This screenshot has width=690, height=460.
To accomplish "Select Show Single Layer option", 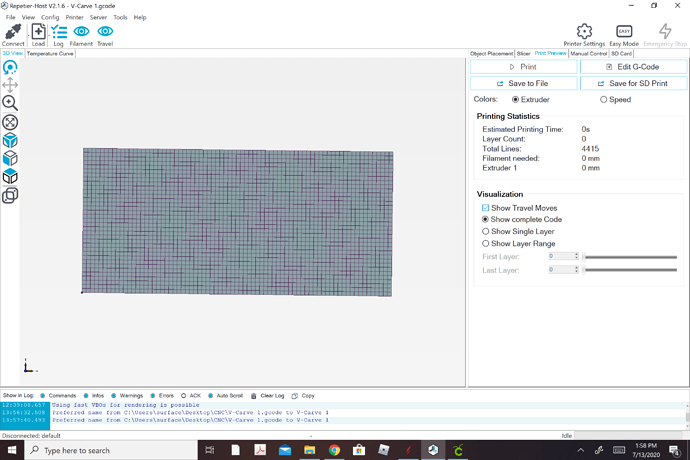I will pos(485,232).
